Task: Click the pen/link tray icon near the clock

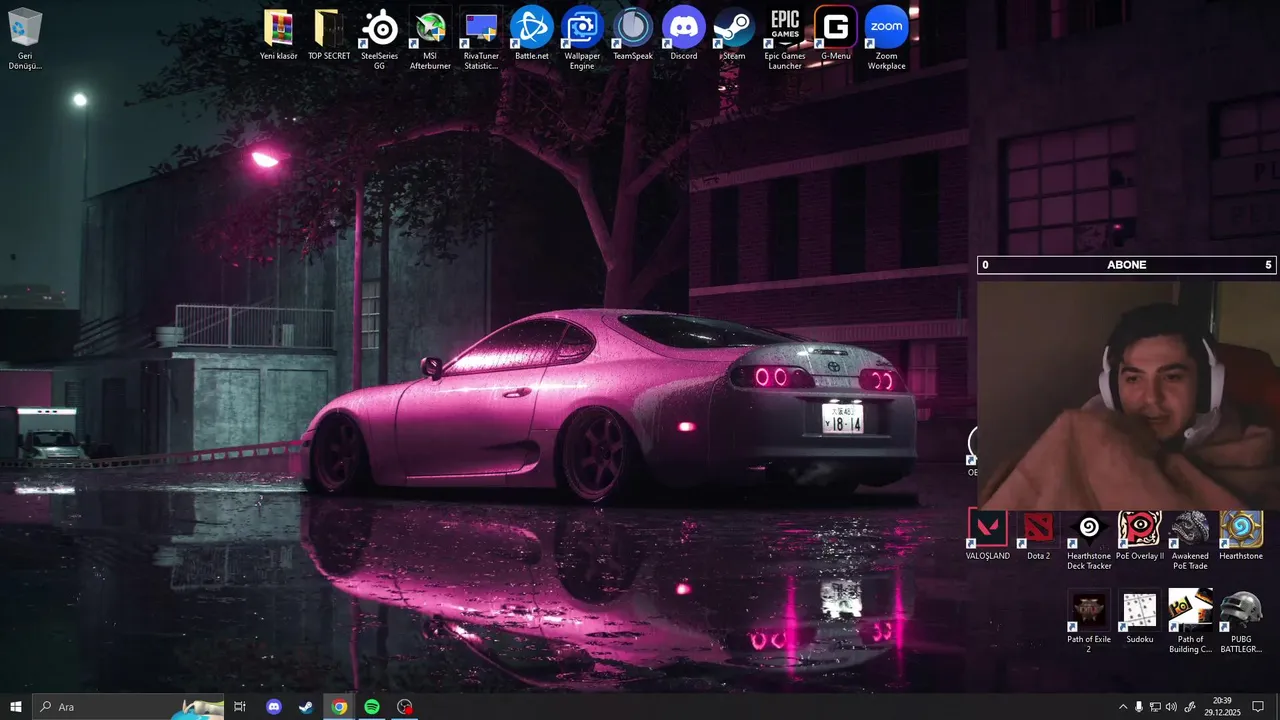Action: [x=1188, y=707]
